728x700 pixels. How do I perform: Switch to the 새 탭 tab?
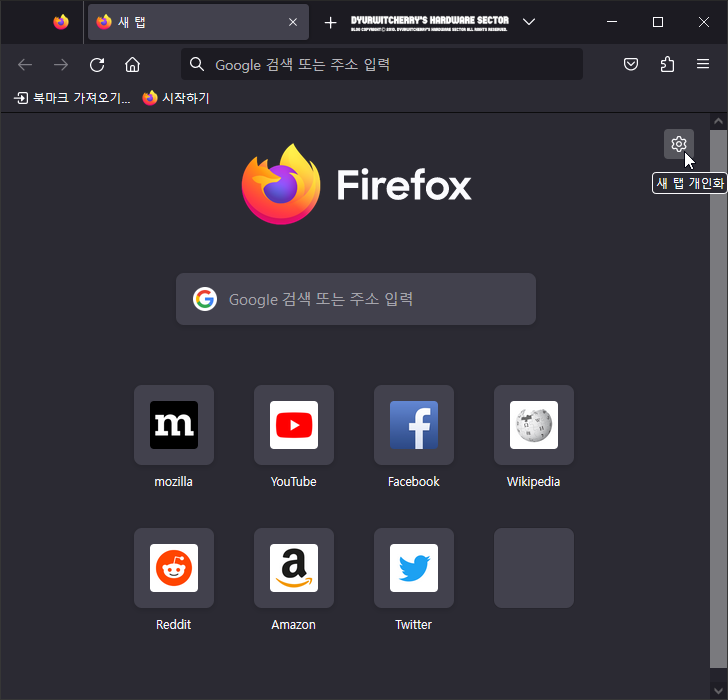[x=198, y=22]
